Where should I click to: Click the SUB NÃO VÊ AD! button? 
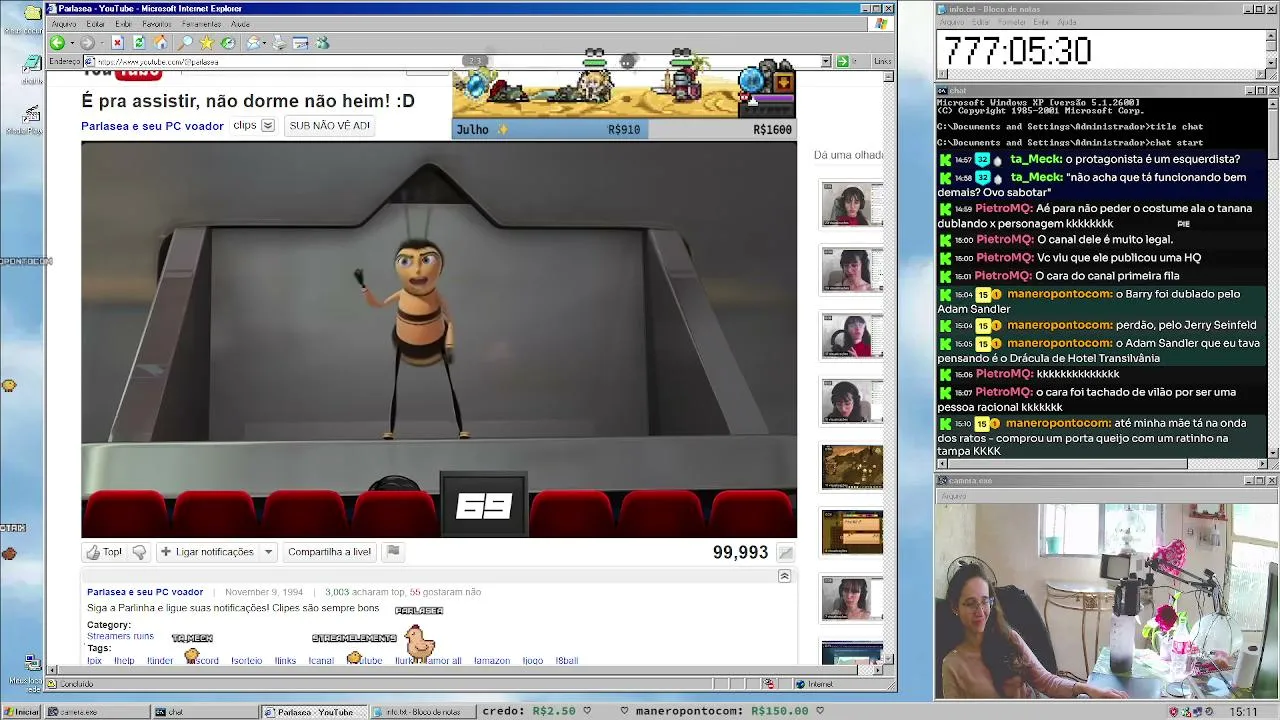pyautogui.click(x=329, y=126)
